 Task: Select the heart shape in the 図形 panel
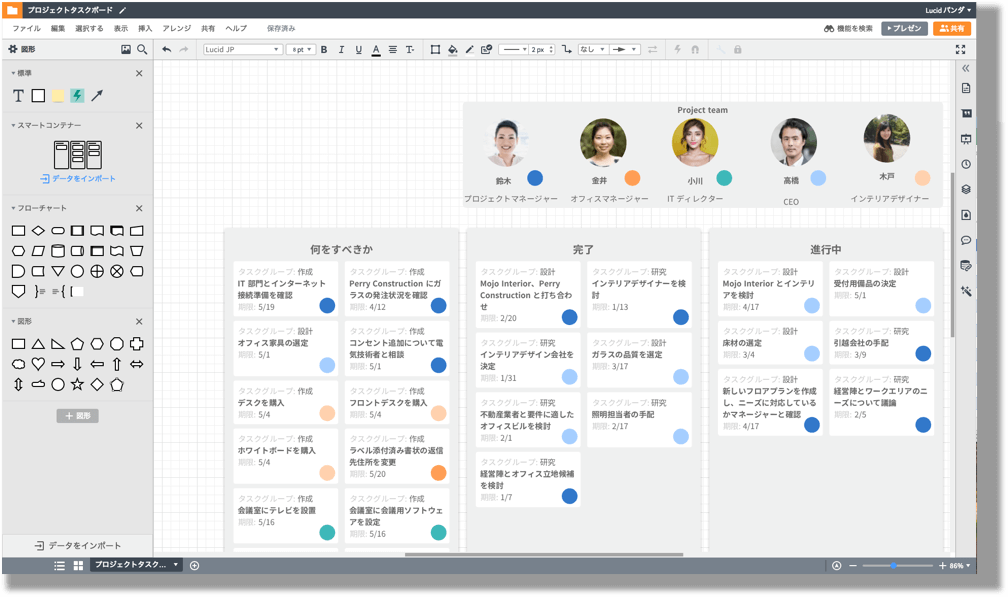point(38,364)
